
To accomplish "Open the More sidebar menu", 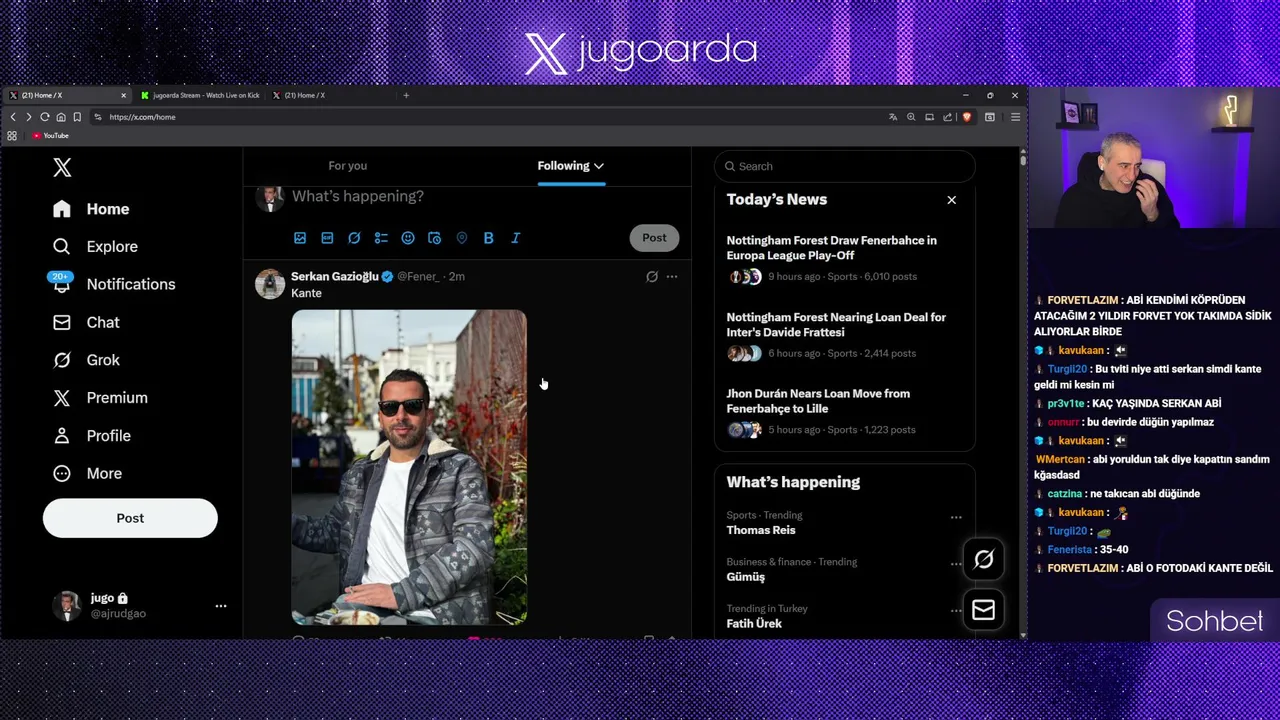I will (x=88, y=474).
